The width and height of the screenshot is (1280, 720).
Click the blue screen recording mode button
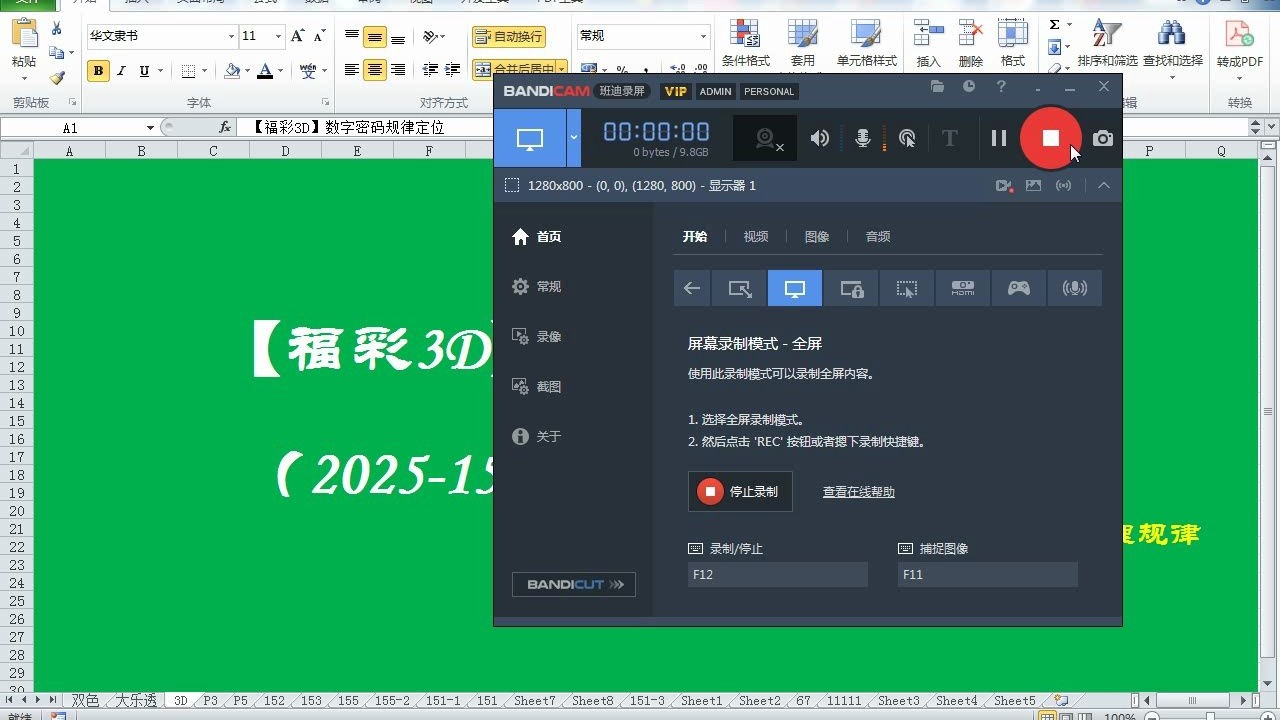(530, 138)
